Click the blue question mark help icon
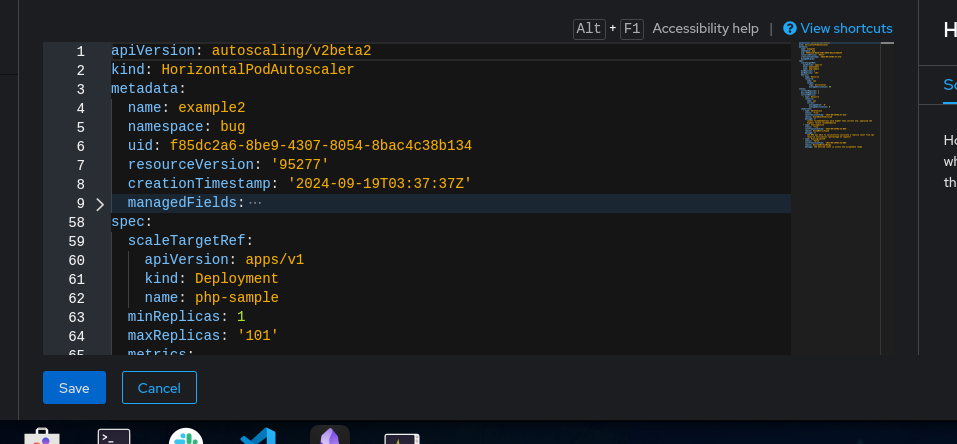This screenshot has height=444, width=957. point(790,29)
